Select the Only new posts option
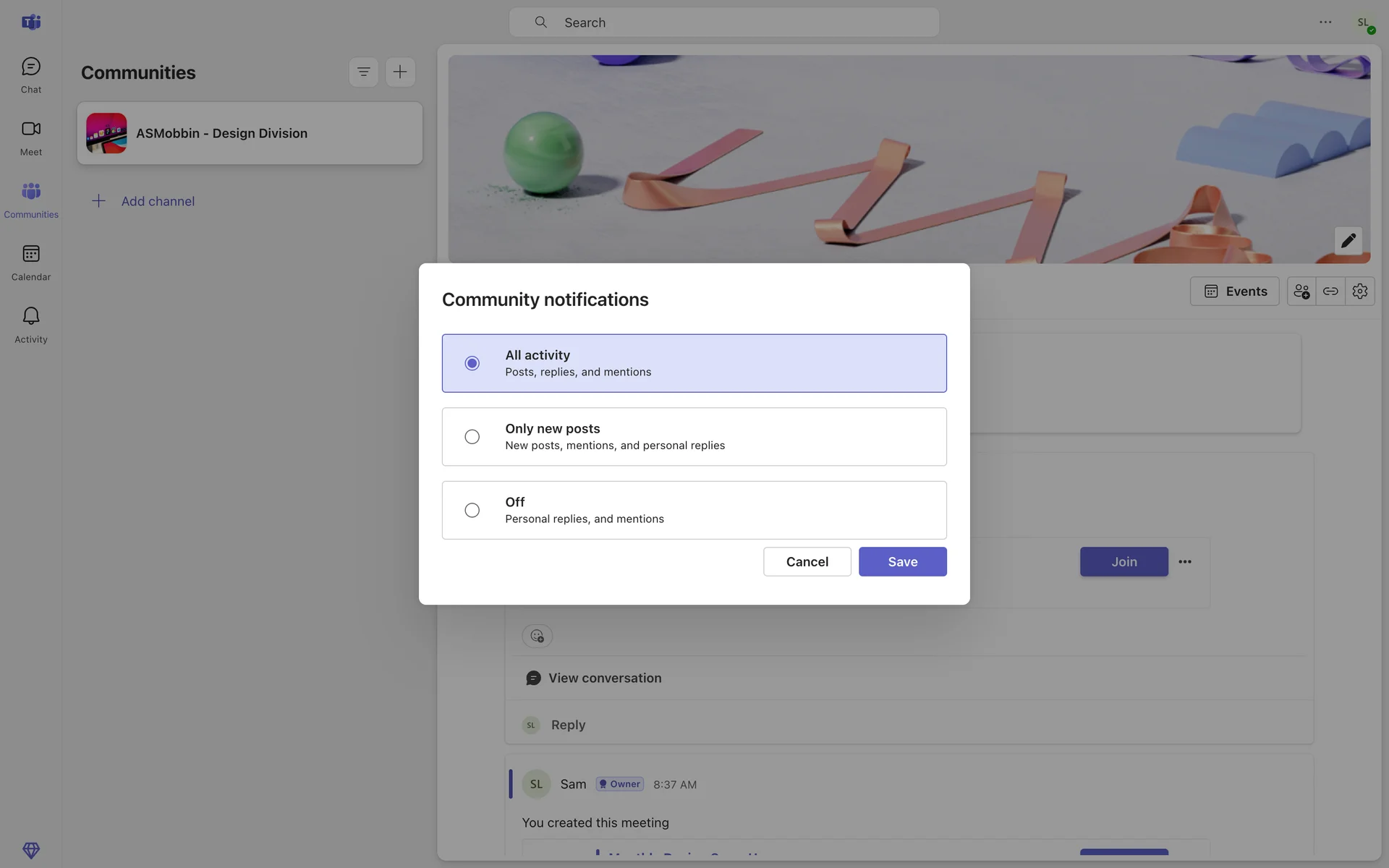 [472, 437]
